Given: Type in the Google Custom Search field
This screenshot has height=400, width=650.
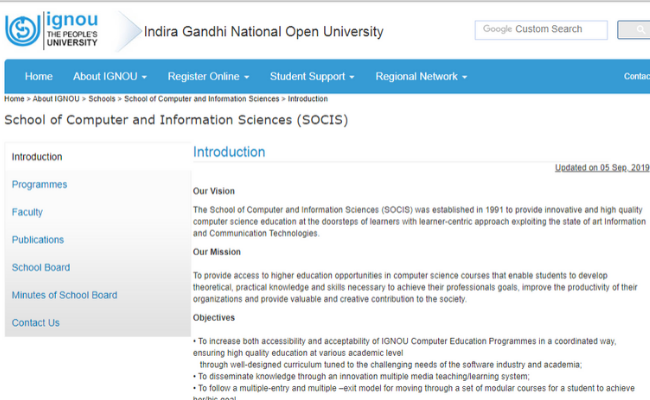Looking at the screenshot, I should click(x=538, y=30).
